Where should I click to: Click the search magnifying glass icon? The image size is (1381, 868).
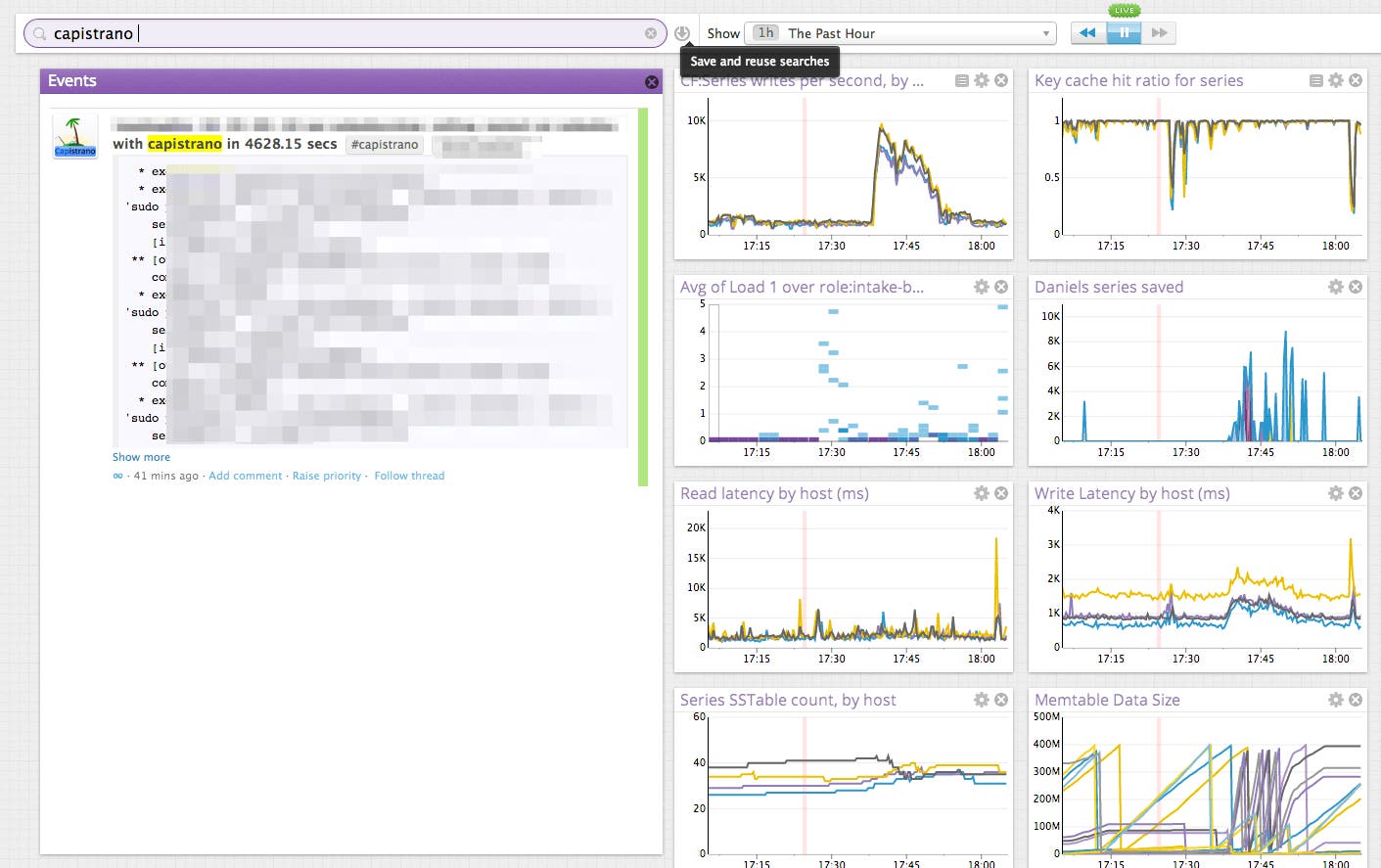37,32
